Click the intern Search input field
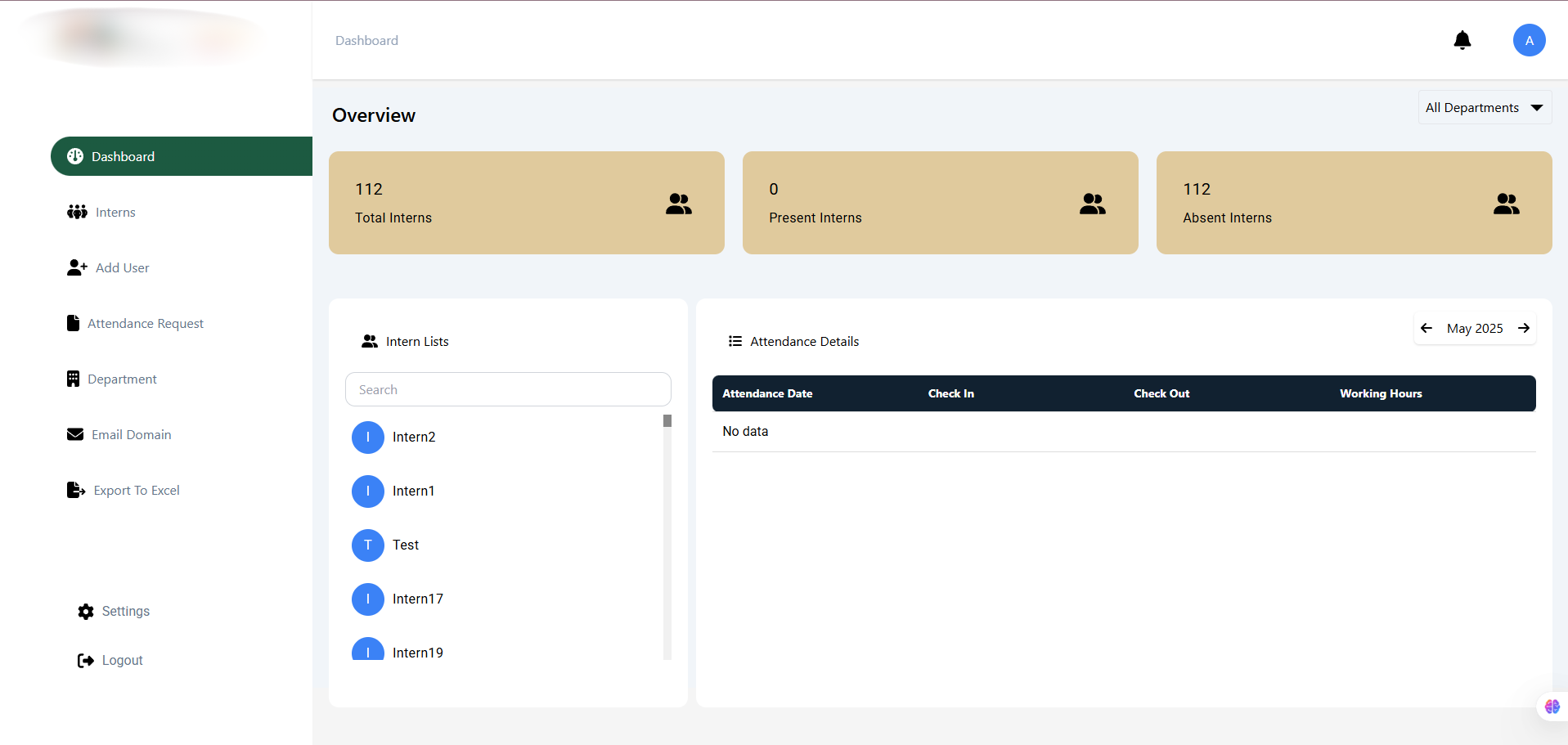Viewport: 1568px width, 745px height. (x=508, y=389)
